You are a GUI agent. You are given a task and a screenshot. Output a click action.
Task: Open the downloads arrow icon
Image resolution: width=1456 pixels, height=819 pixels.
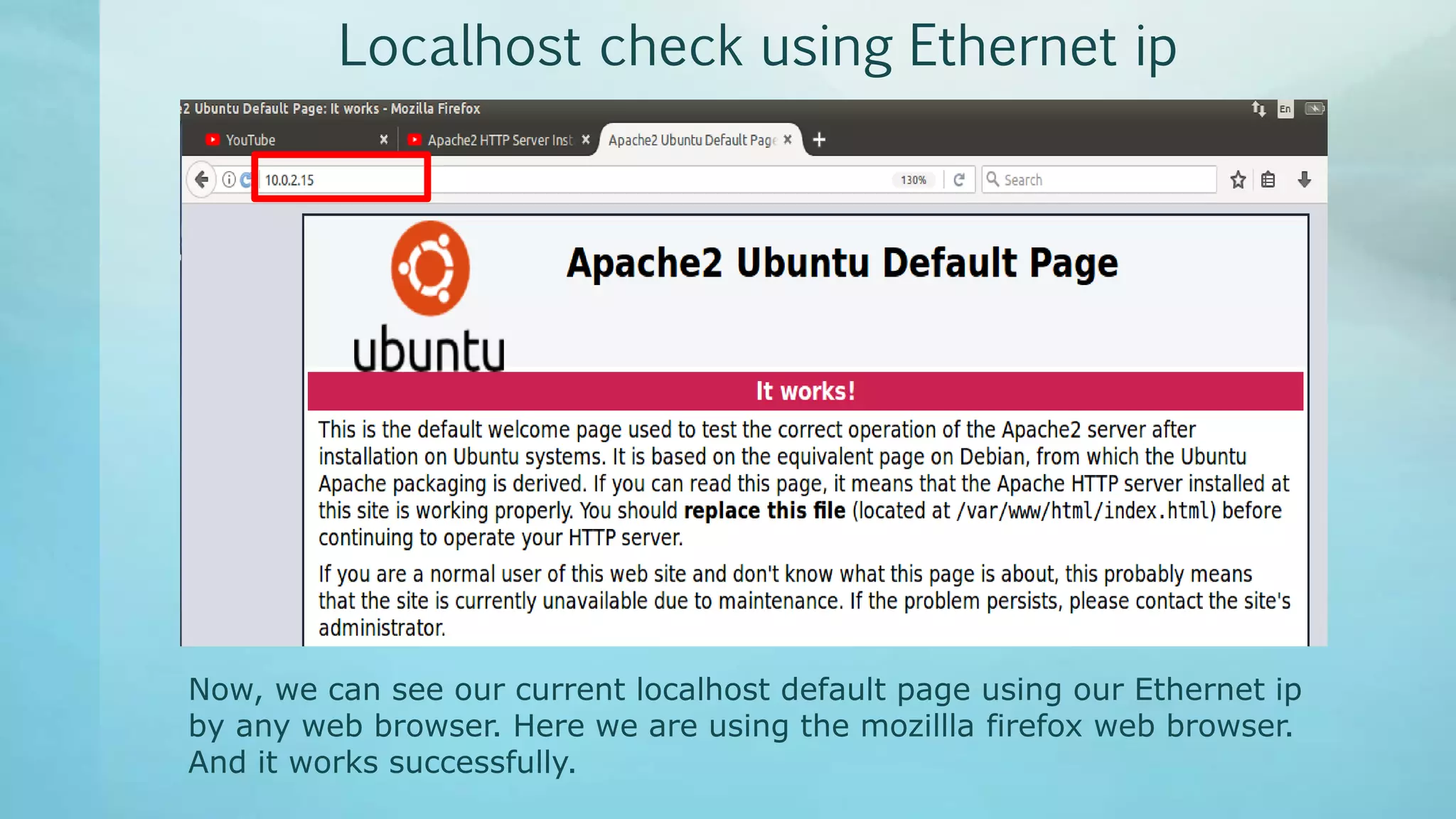1304,180
